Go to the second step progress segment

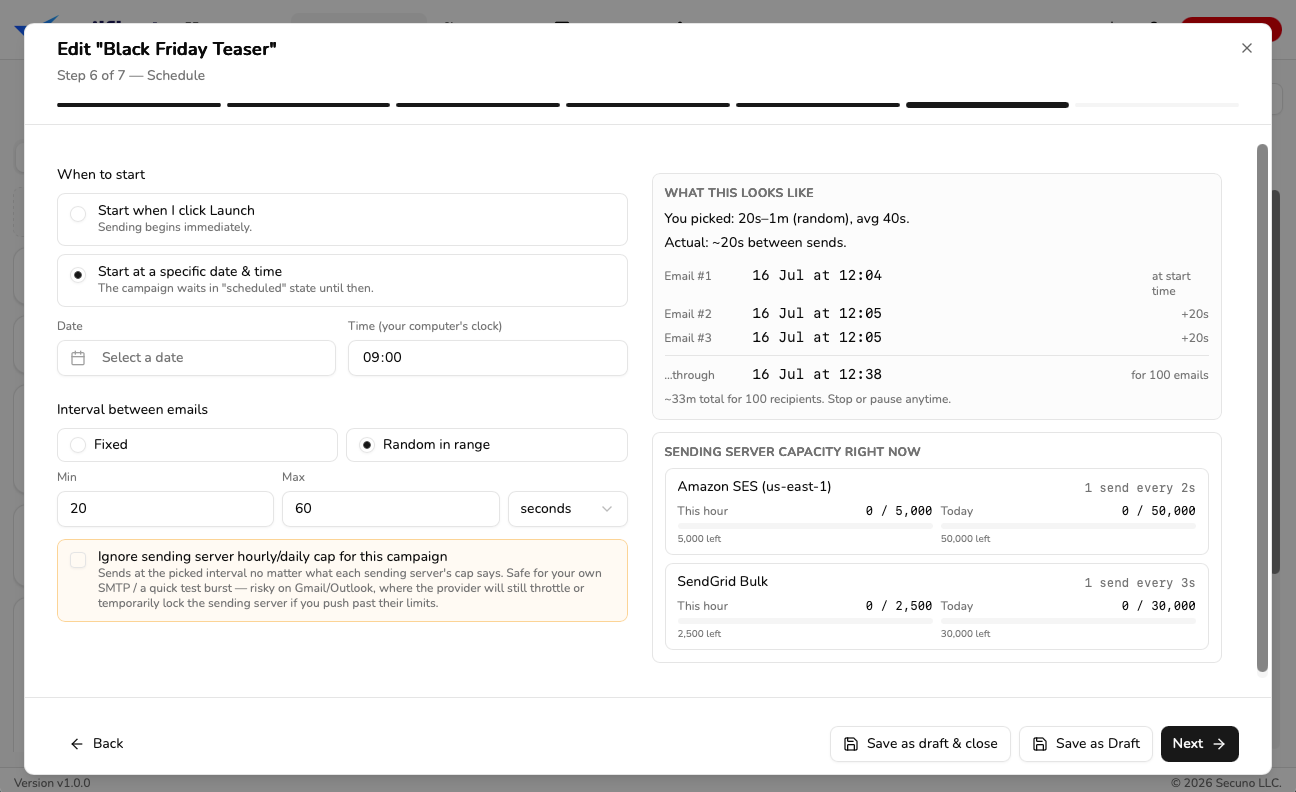click(308, 105)
